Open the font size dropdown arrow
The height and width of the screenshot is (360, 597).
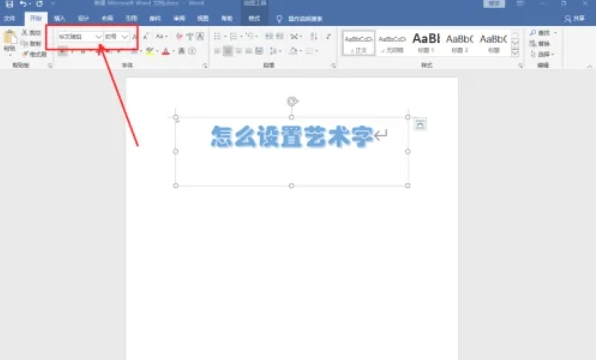(x=125, y=37)
